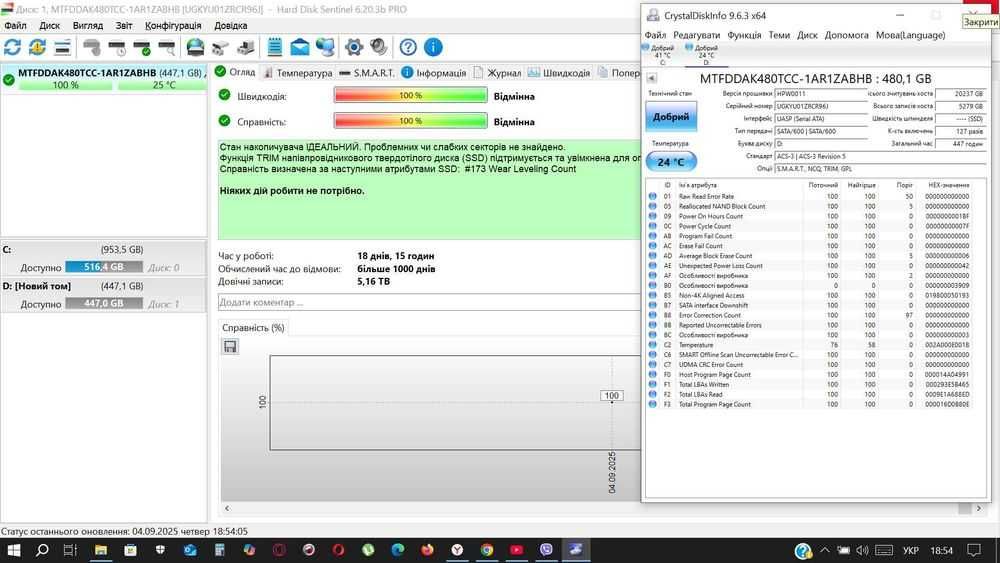The height and width of the screenshot is (563, 1000).
Task: Open the Конфігурація menu
Action: click(x=173, y=26)
